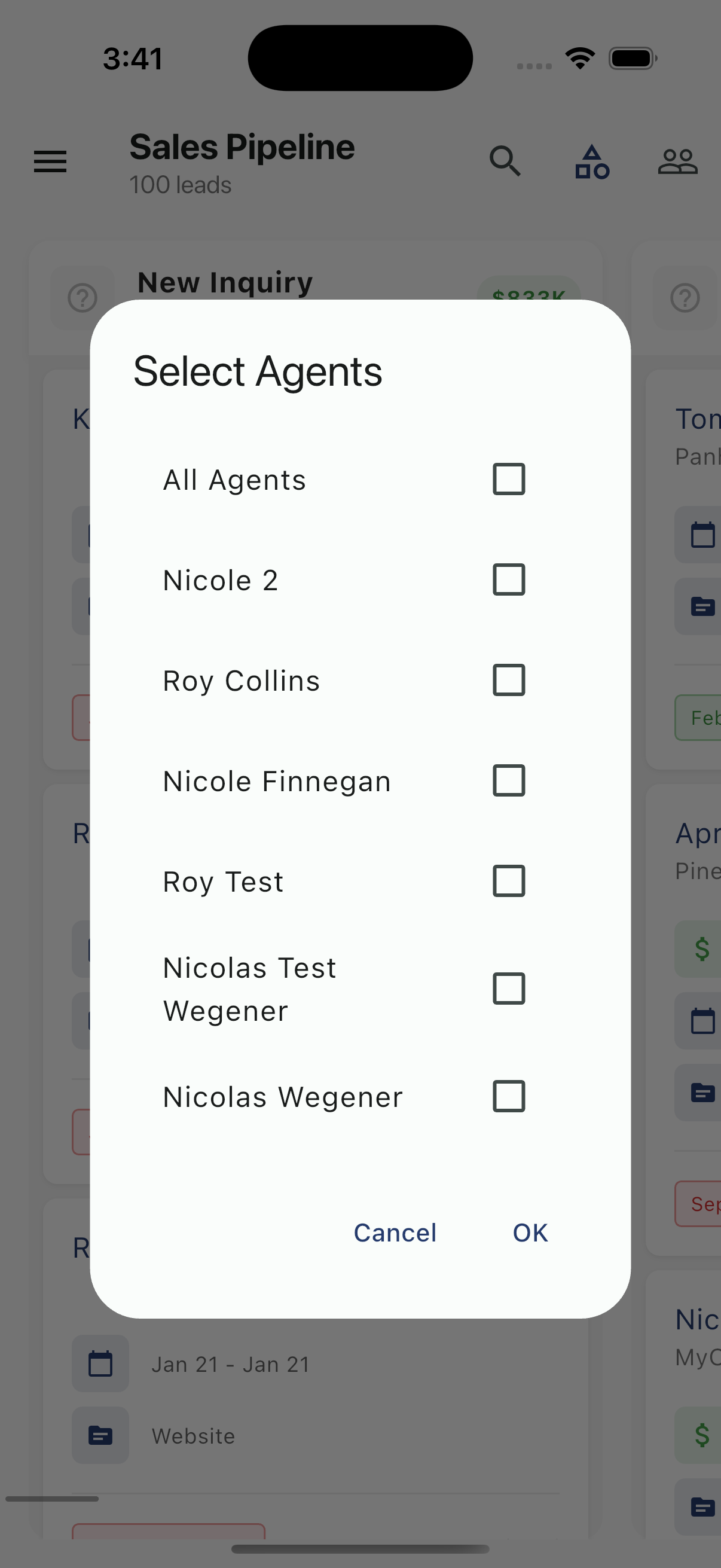Tap the source icon beside Website
The image size is (721, 1568).
point(100,1435)
